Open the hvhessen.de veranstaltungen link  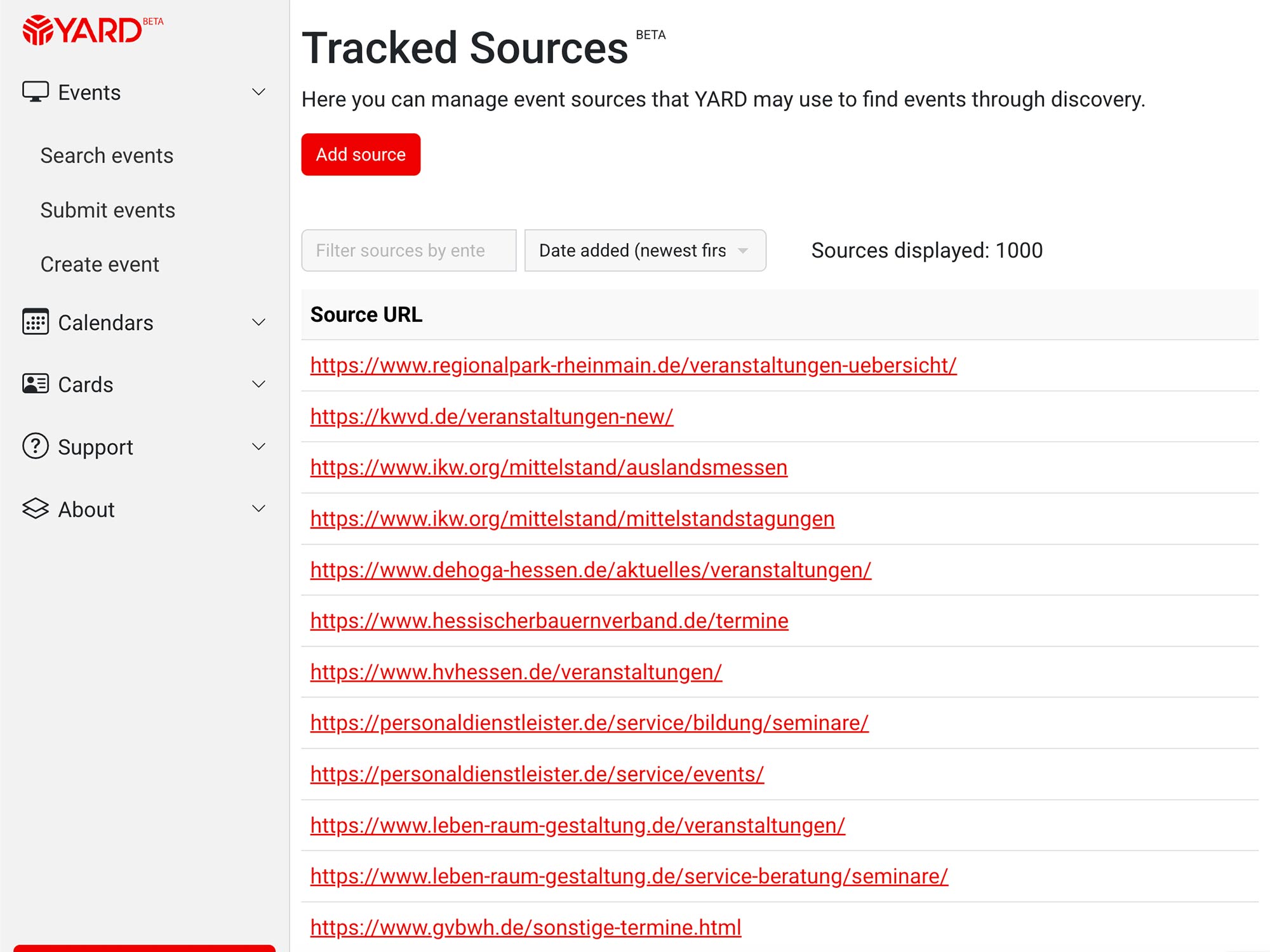pos(515,671)
